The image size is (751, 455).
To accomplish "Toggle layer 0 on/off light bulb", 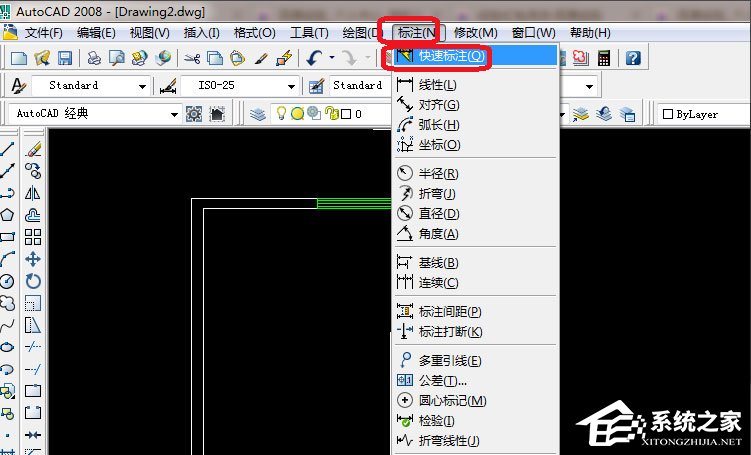I will click(x=282, y=114).
